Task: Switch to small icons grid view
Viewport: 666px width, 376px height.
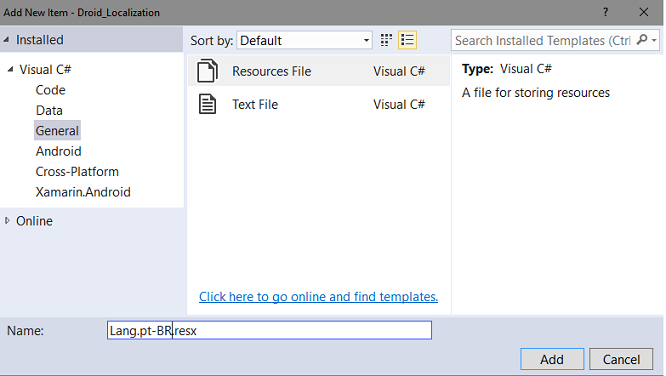Action: 386,40
